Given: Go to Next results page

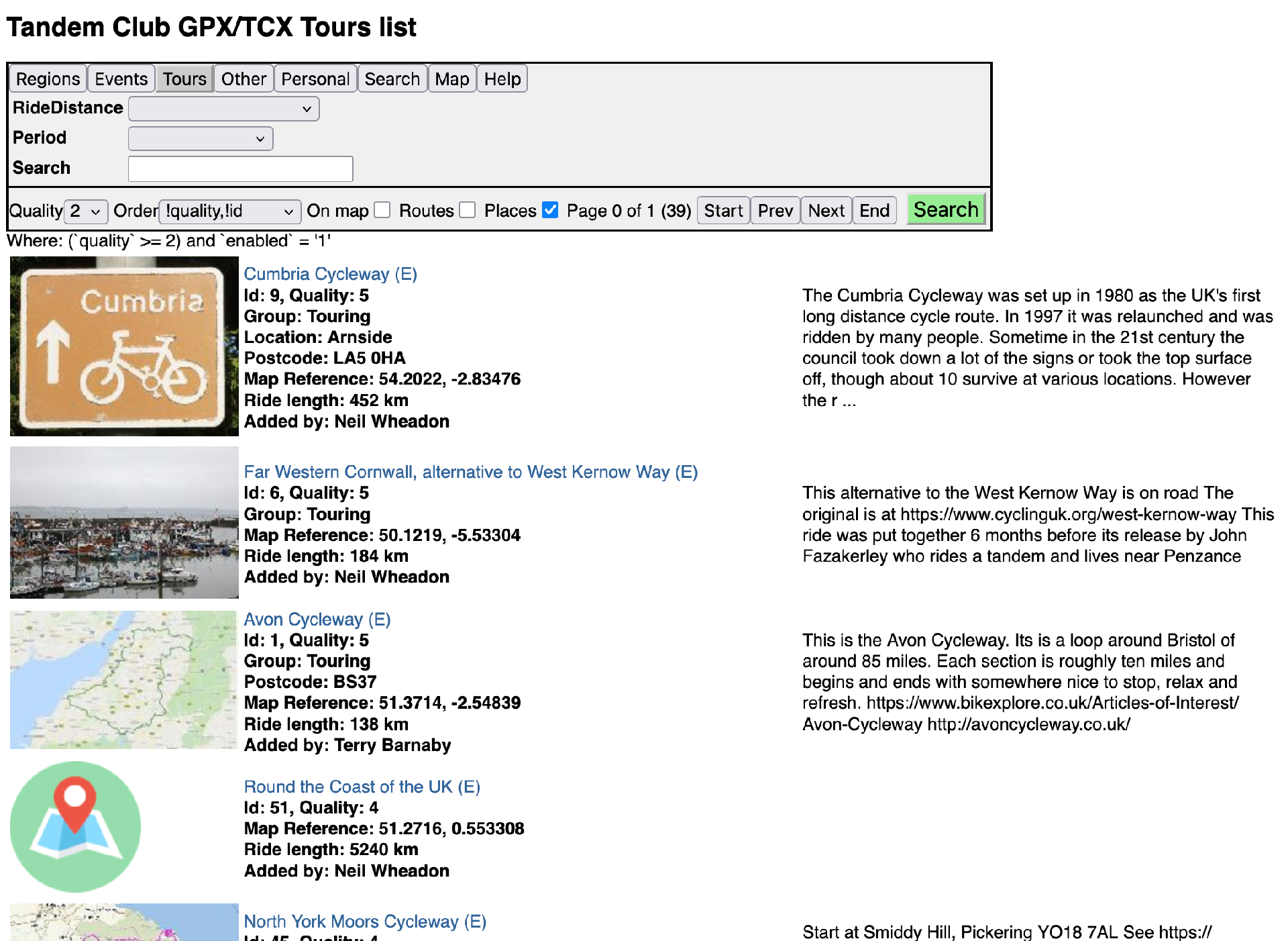Looking at the screenshot, I should click(826, 211).
